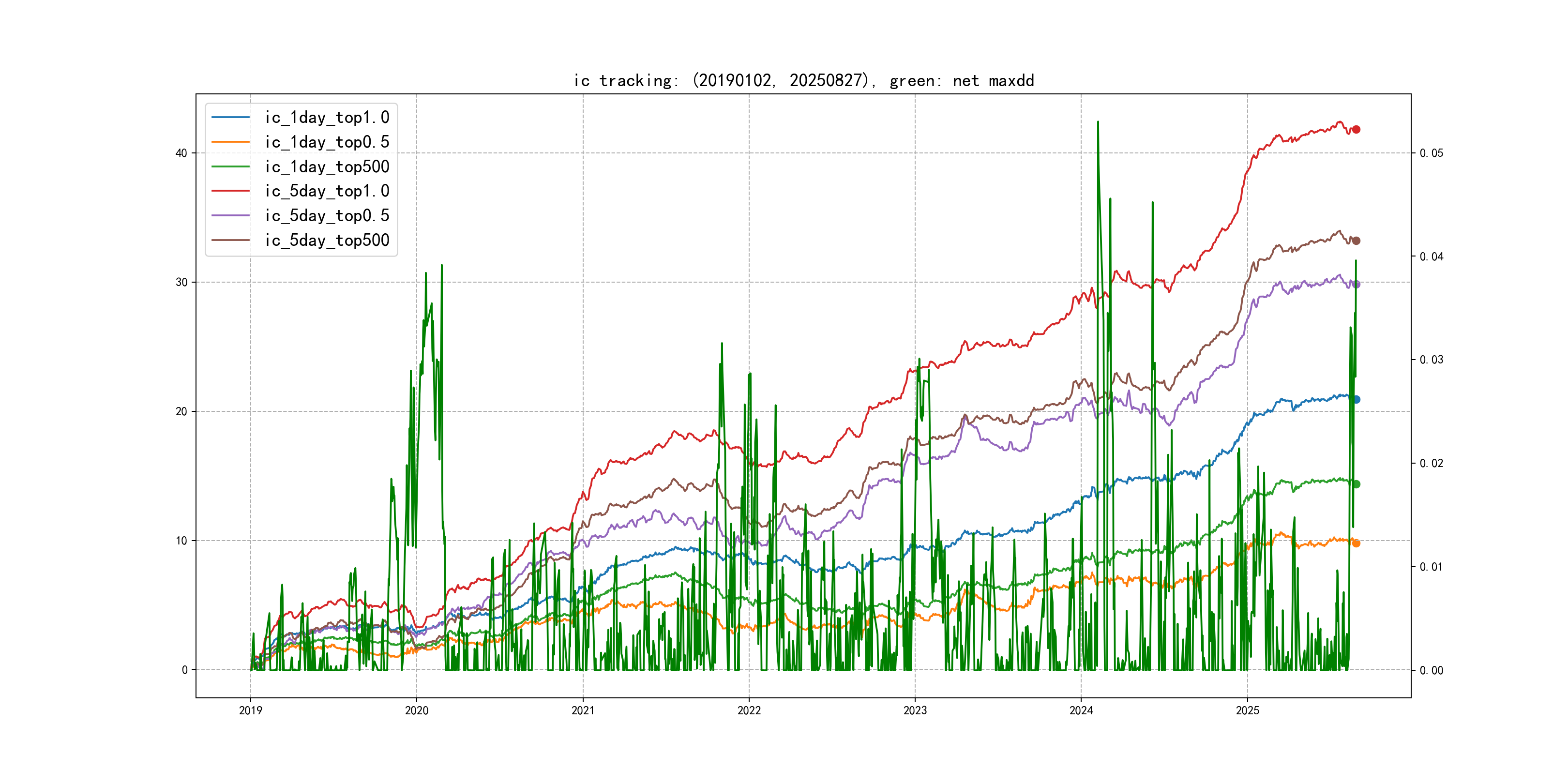Click the orange endpoint marker dot
The width and height of the screenshot is (1568, 784).
[1356, 543]
